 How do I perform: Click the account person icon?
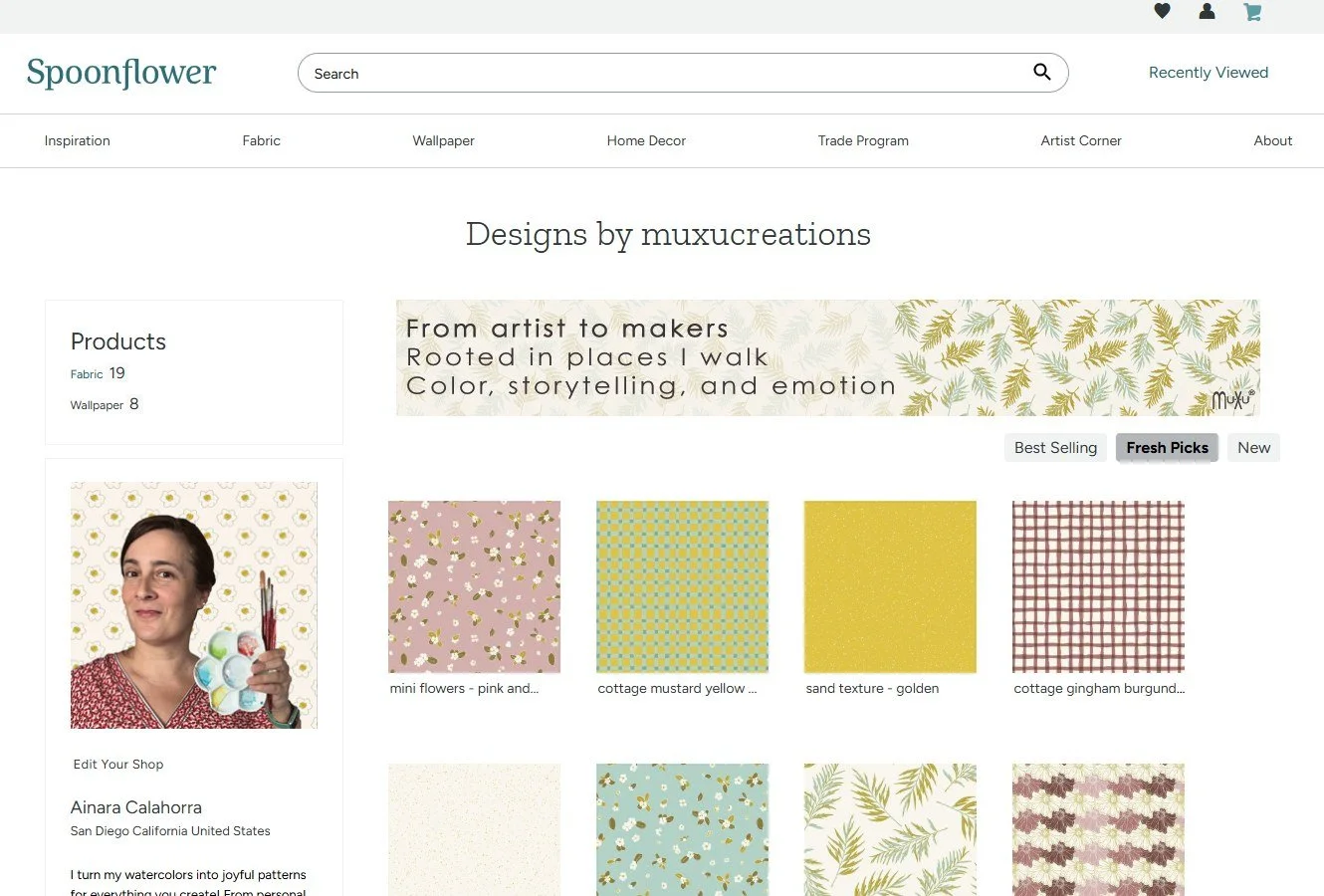tap(1207, 11)
